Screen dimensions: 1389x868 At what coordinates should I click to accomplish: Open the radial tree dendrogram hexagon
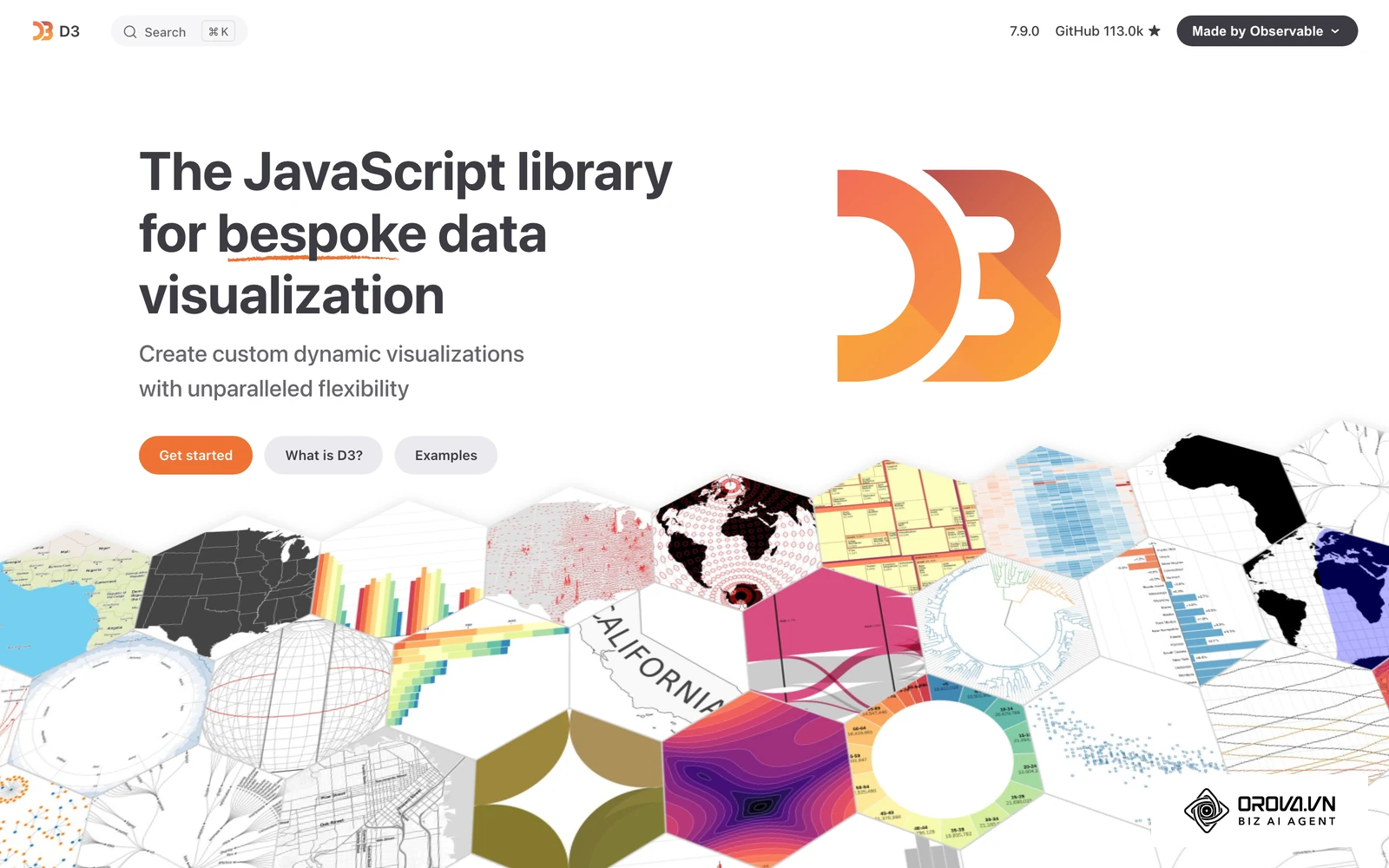point(1007,621)
